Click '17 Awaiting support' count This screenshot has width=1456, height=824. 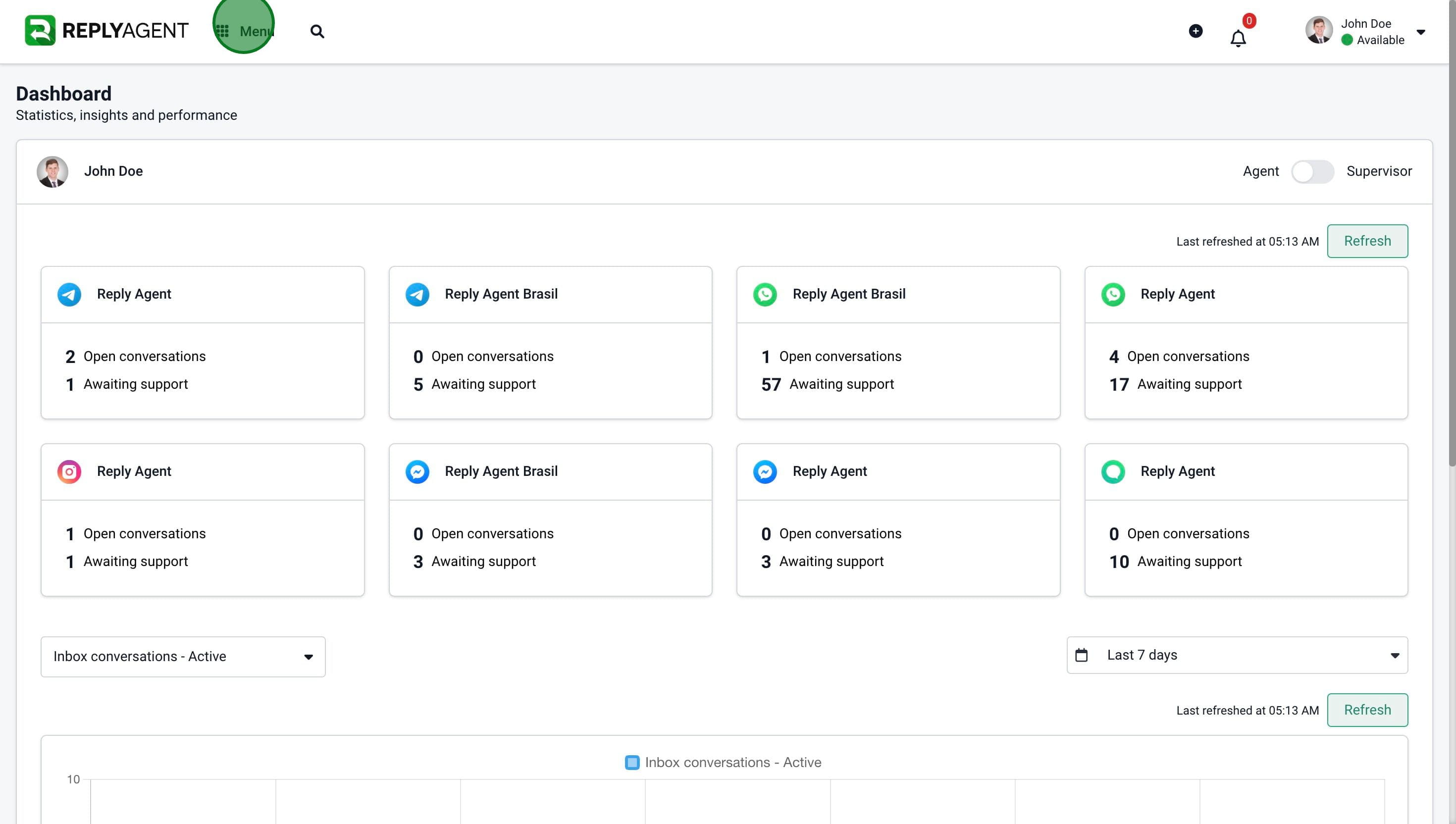tap(1175, 384)
